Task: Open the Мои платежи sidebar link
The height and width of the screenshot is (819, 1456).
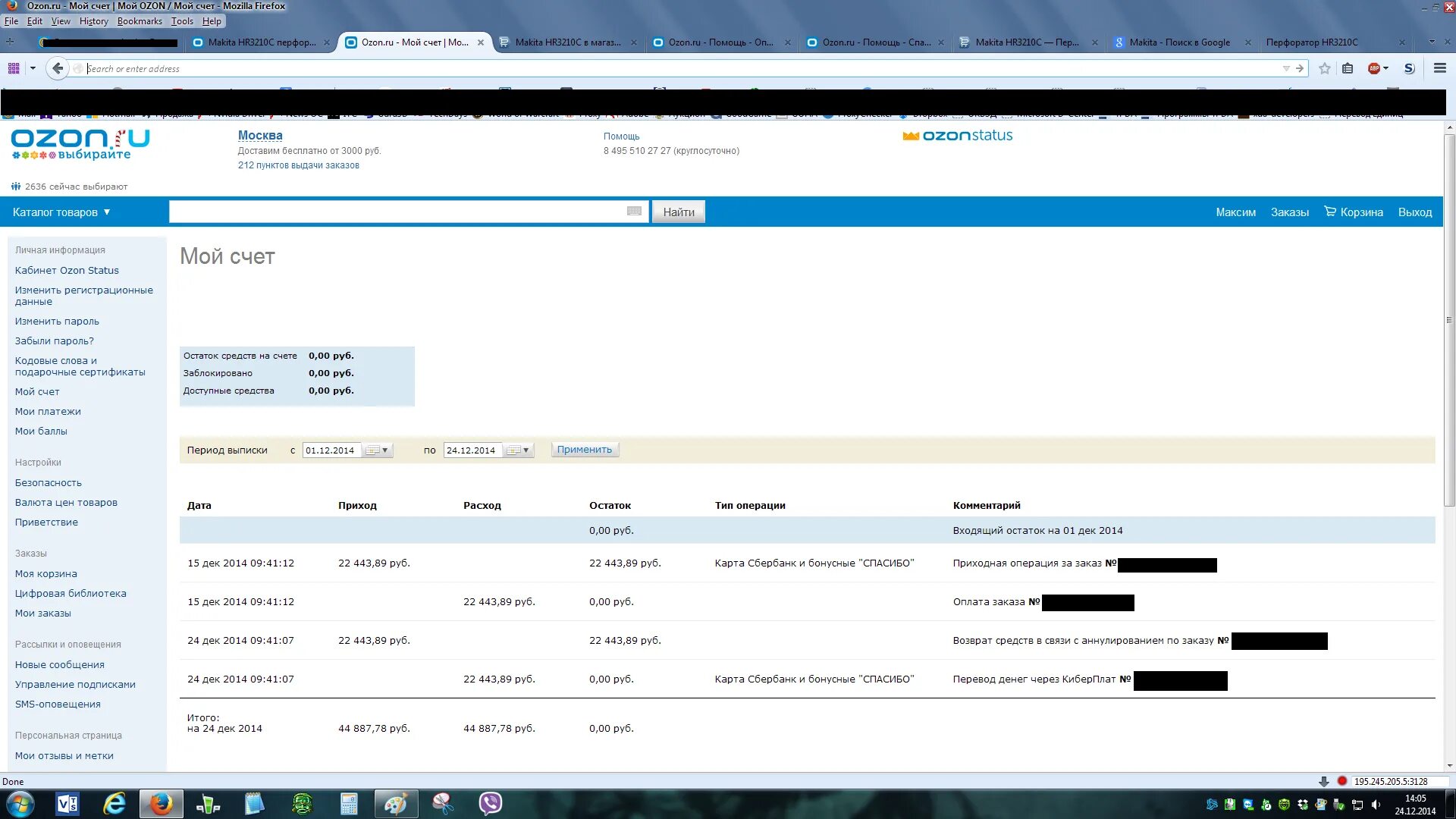Action: point(47,411)
